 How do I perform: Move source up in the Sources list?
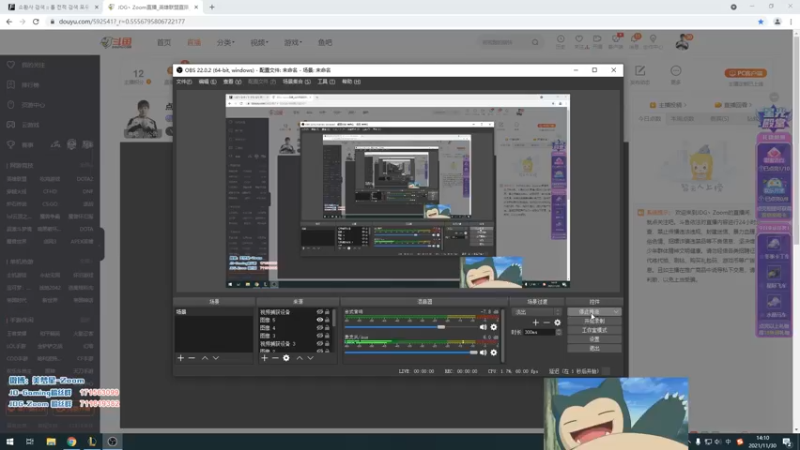point(299,358)
